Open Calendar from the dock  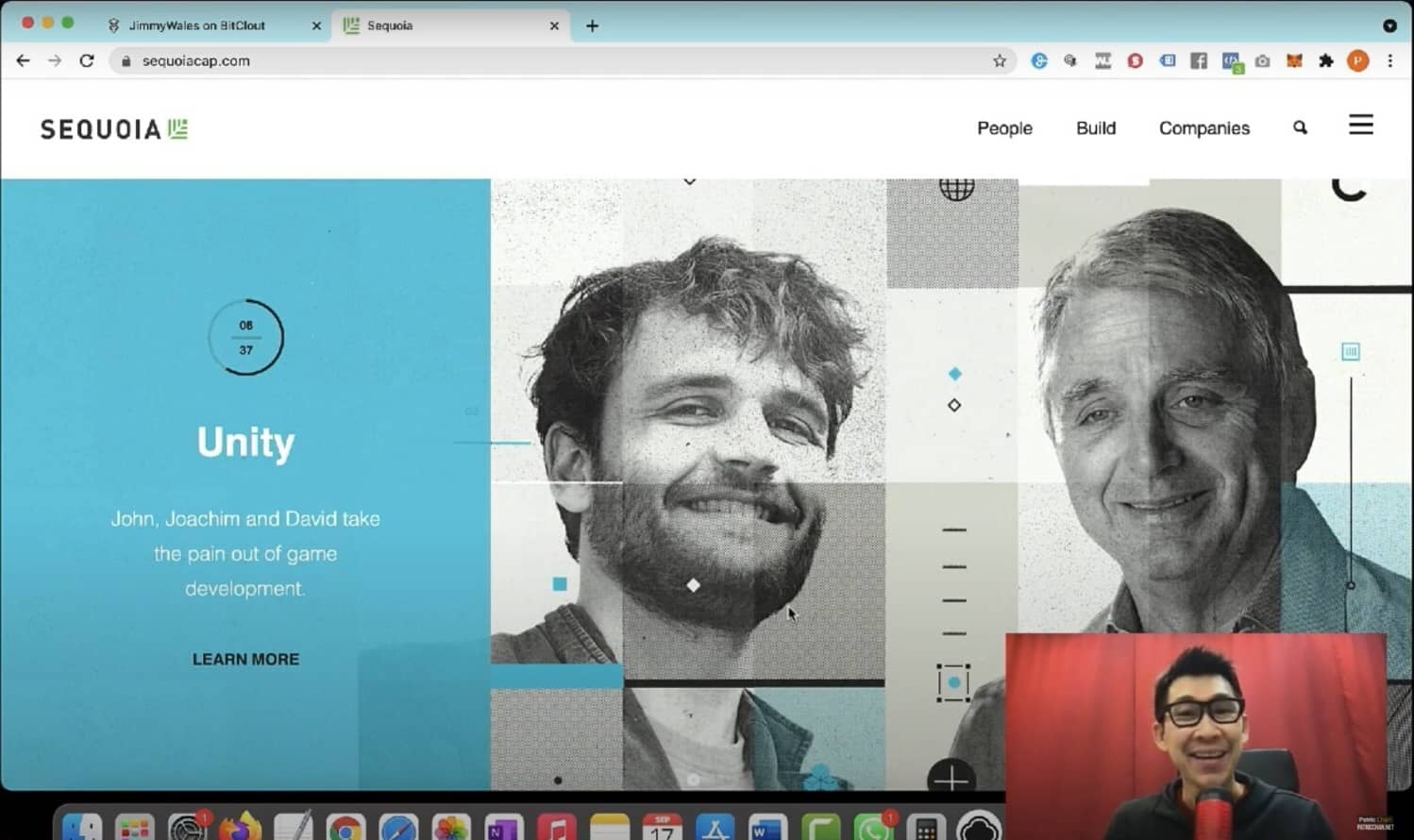(x=662, y=828)
